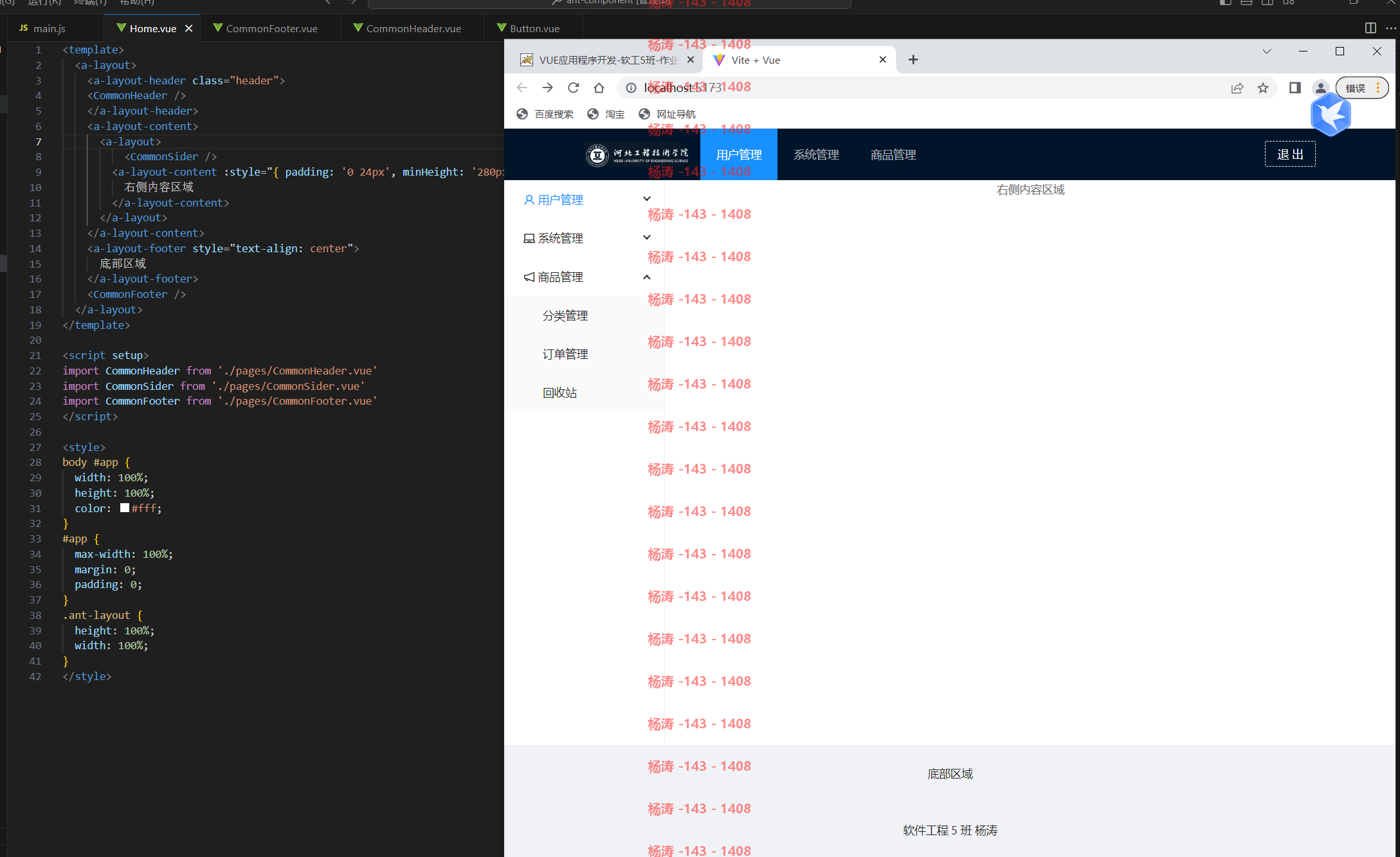Expand the 用户管理 sidebar submenu arrow
This screenshot has width=1400, height=857.
tap(647, 199)
